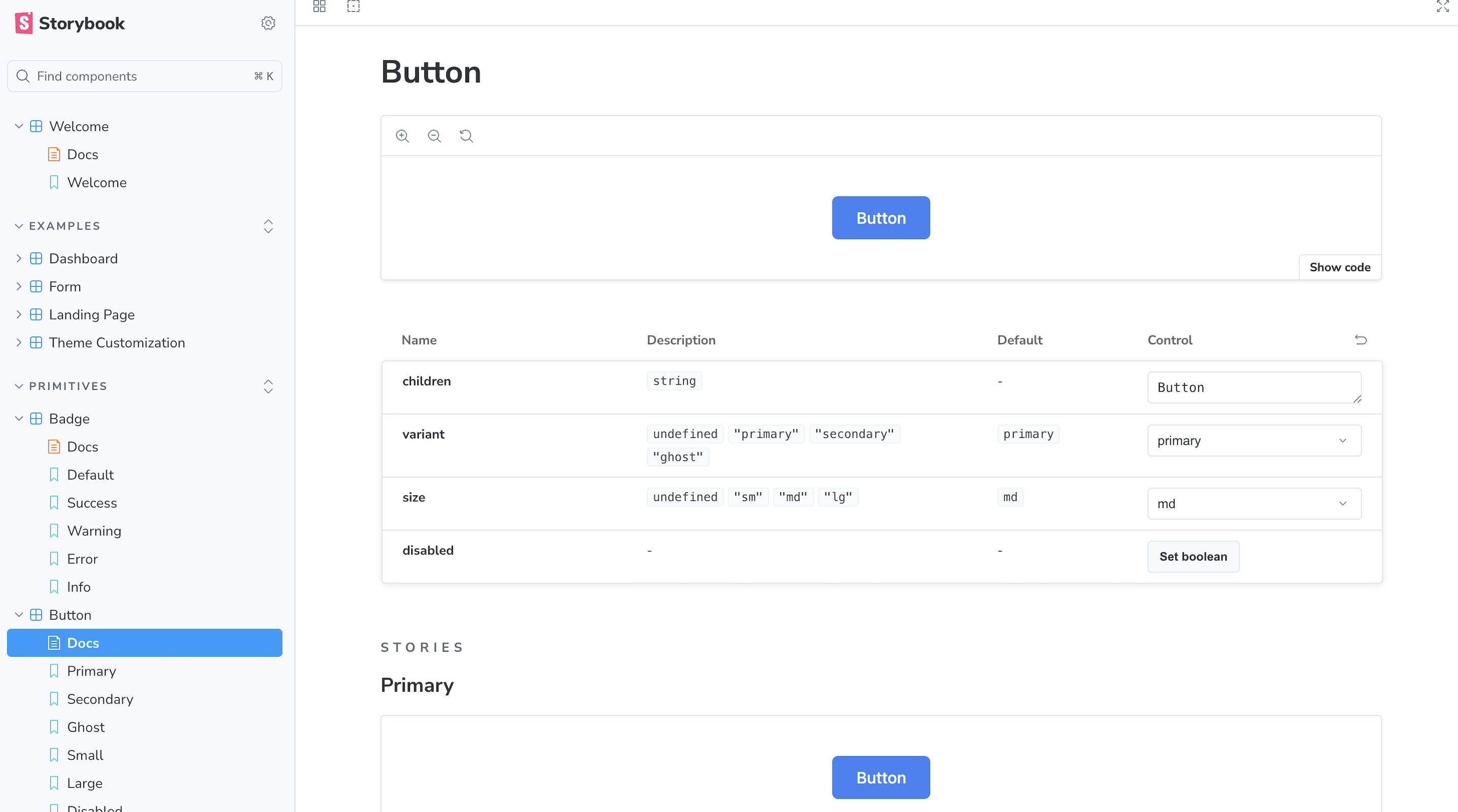
Task: Click the Show code button
Action: tap(1339, 266)
